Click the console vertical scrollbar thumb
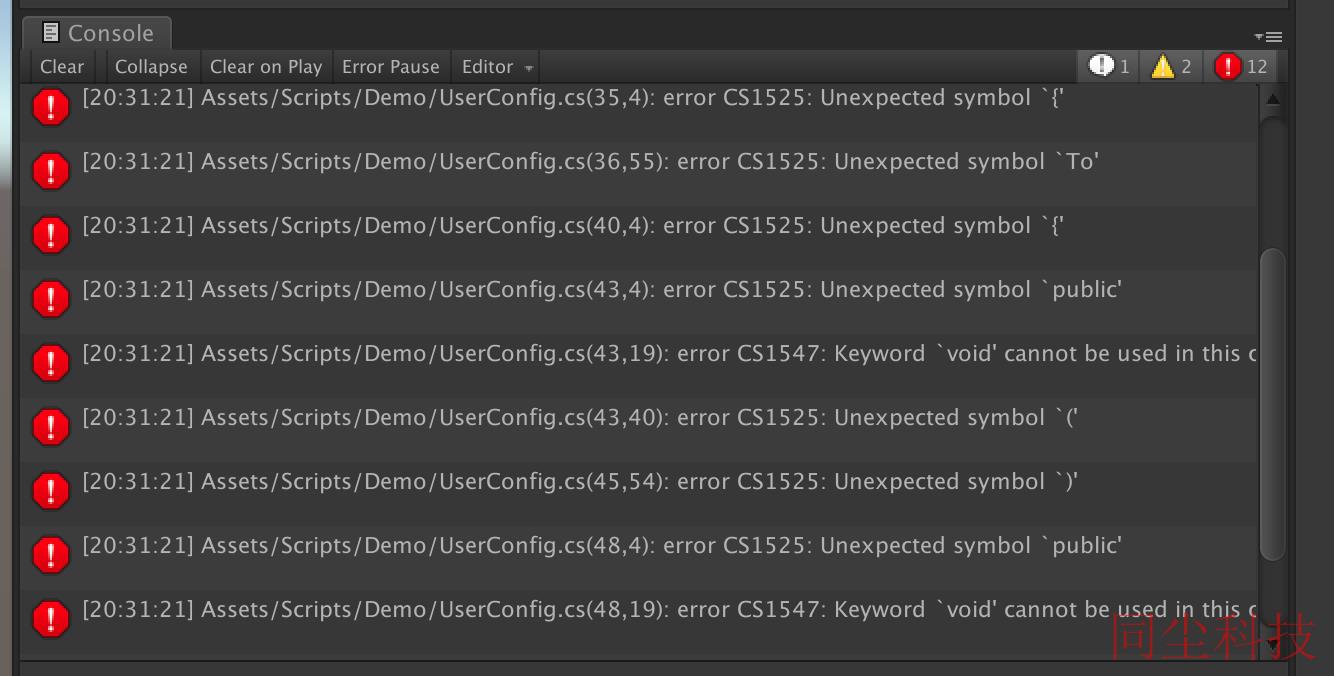Screen dimensions: 1334x676 click(x=1272, y=404)
